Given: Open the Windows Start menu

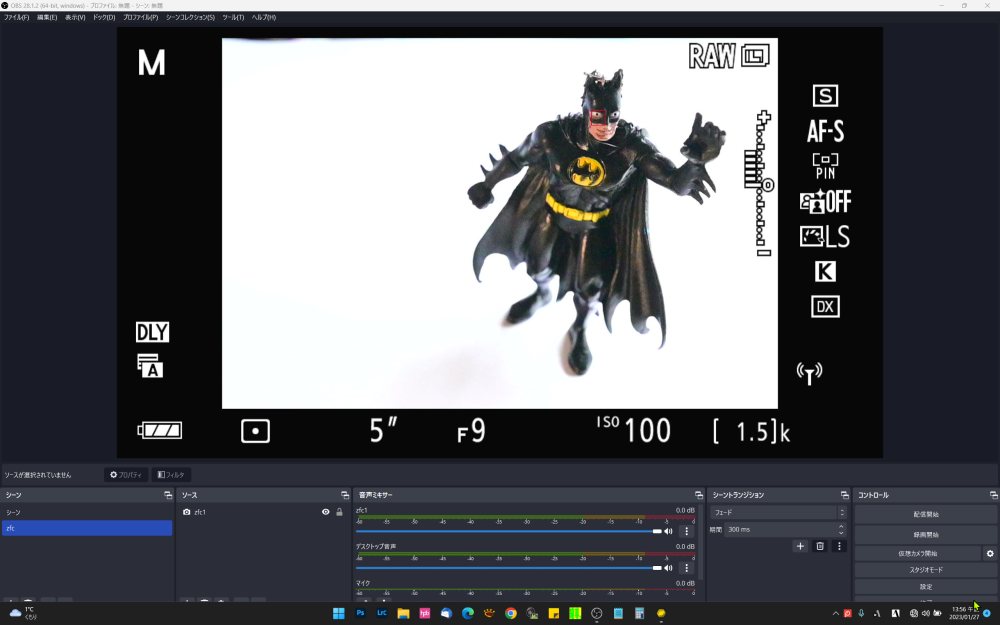Looking at the screenshot, I should [339, 614].
